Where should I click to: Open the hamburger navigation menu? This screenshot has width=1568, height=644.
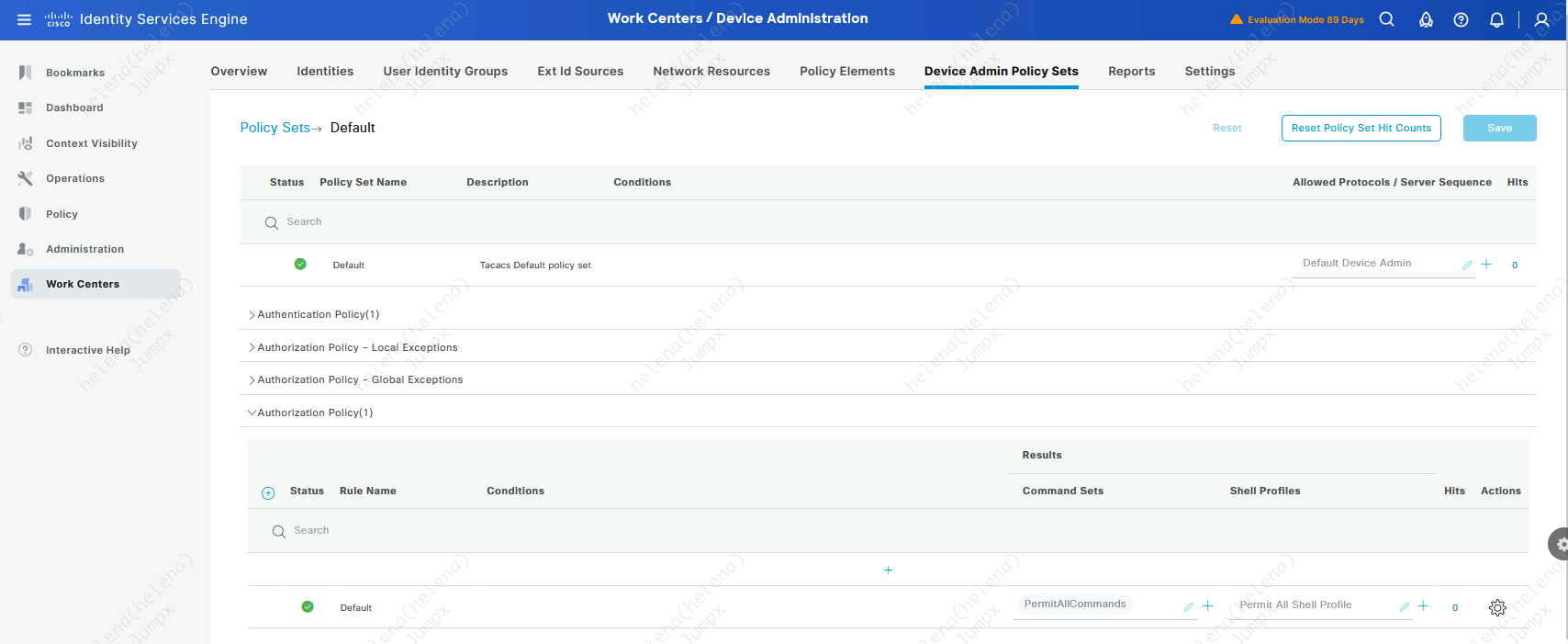pos(24,19)
